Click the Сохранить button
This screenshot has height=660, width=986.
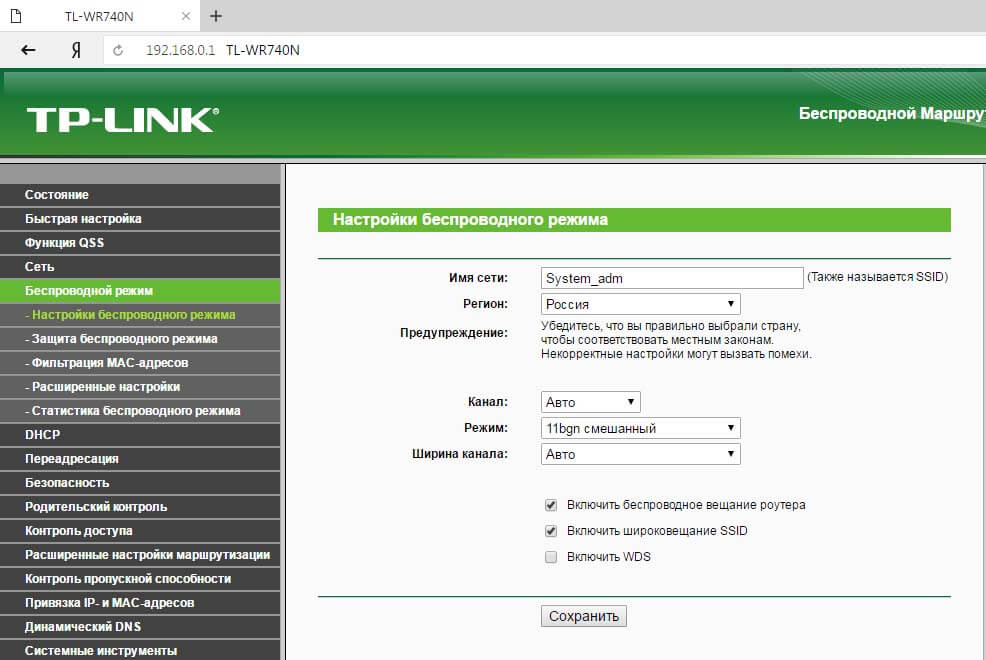pos(584,616)
